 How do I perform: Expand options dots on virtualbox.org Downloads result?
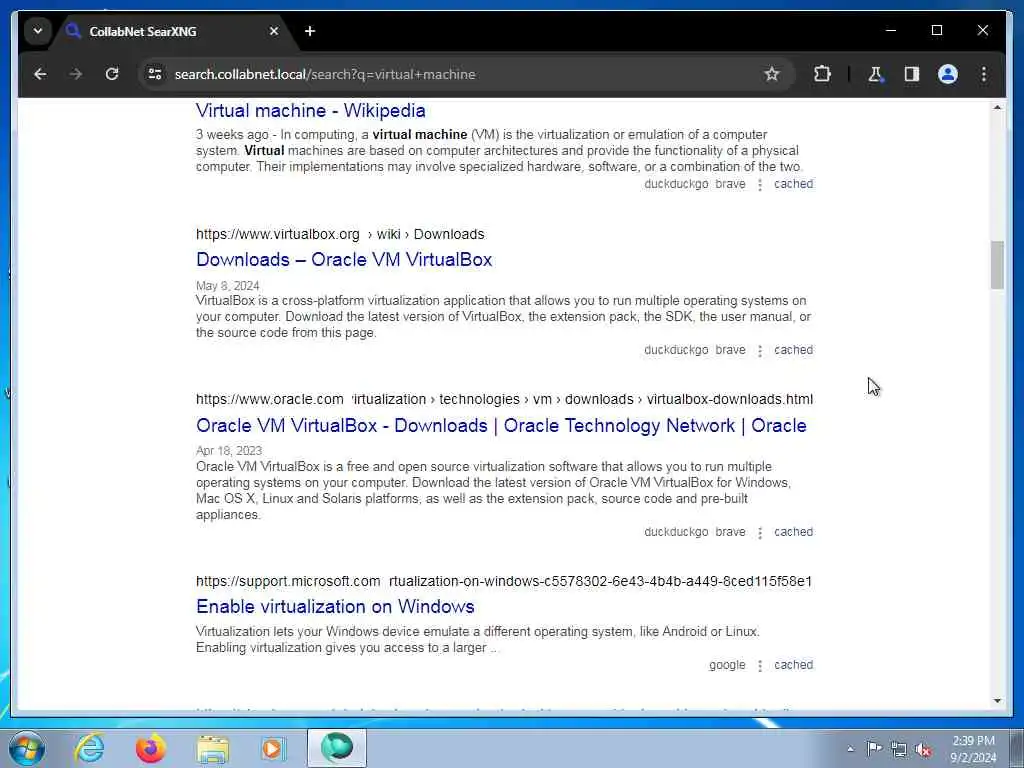(760, 351)
